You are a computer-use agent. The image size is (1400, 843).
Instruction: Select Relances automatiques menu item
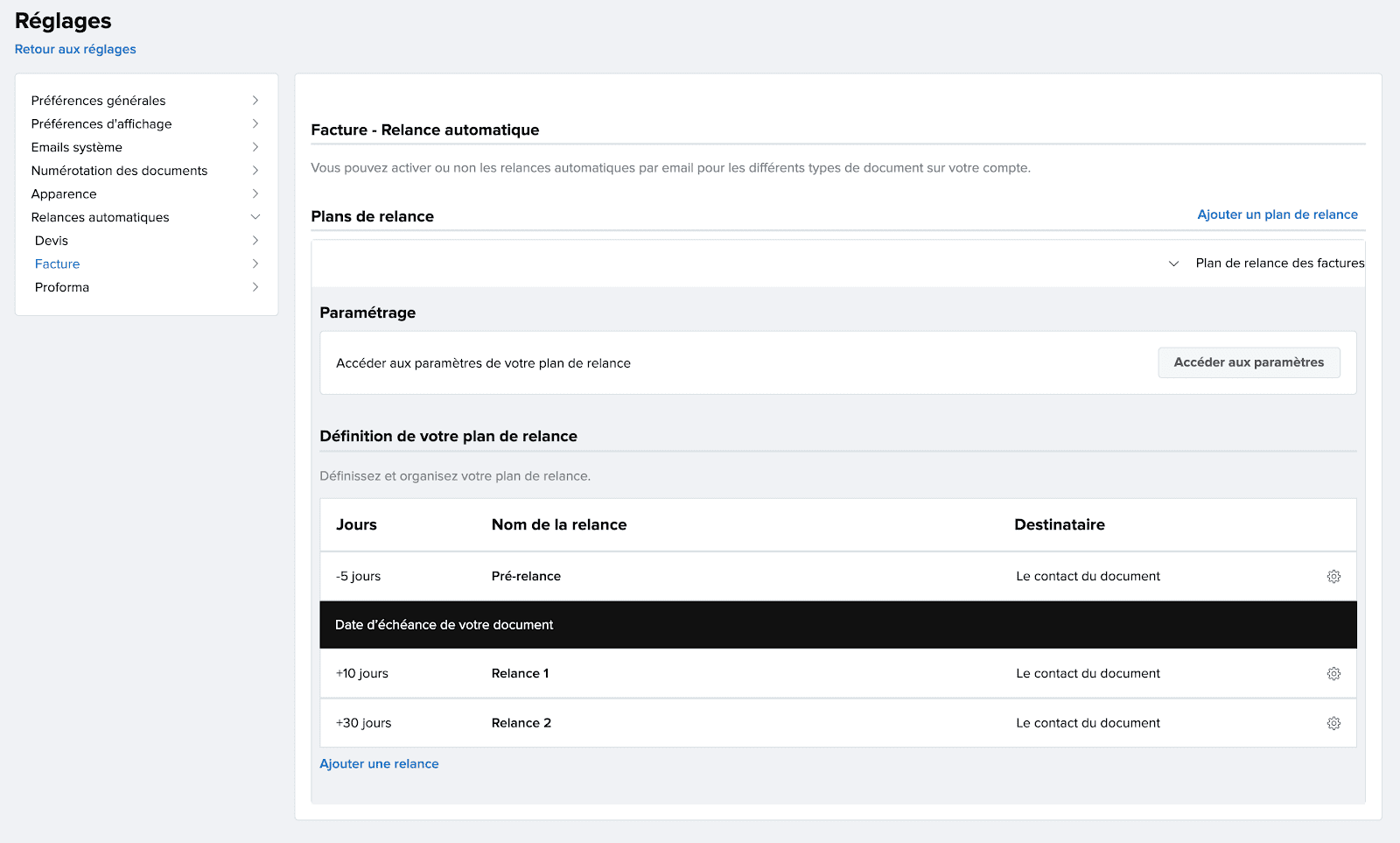point(100,217)
